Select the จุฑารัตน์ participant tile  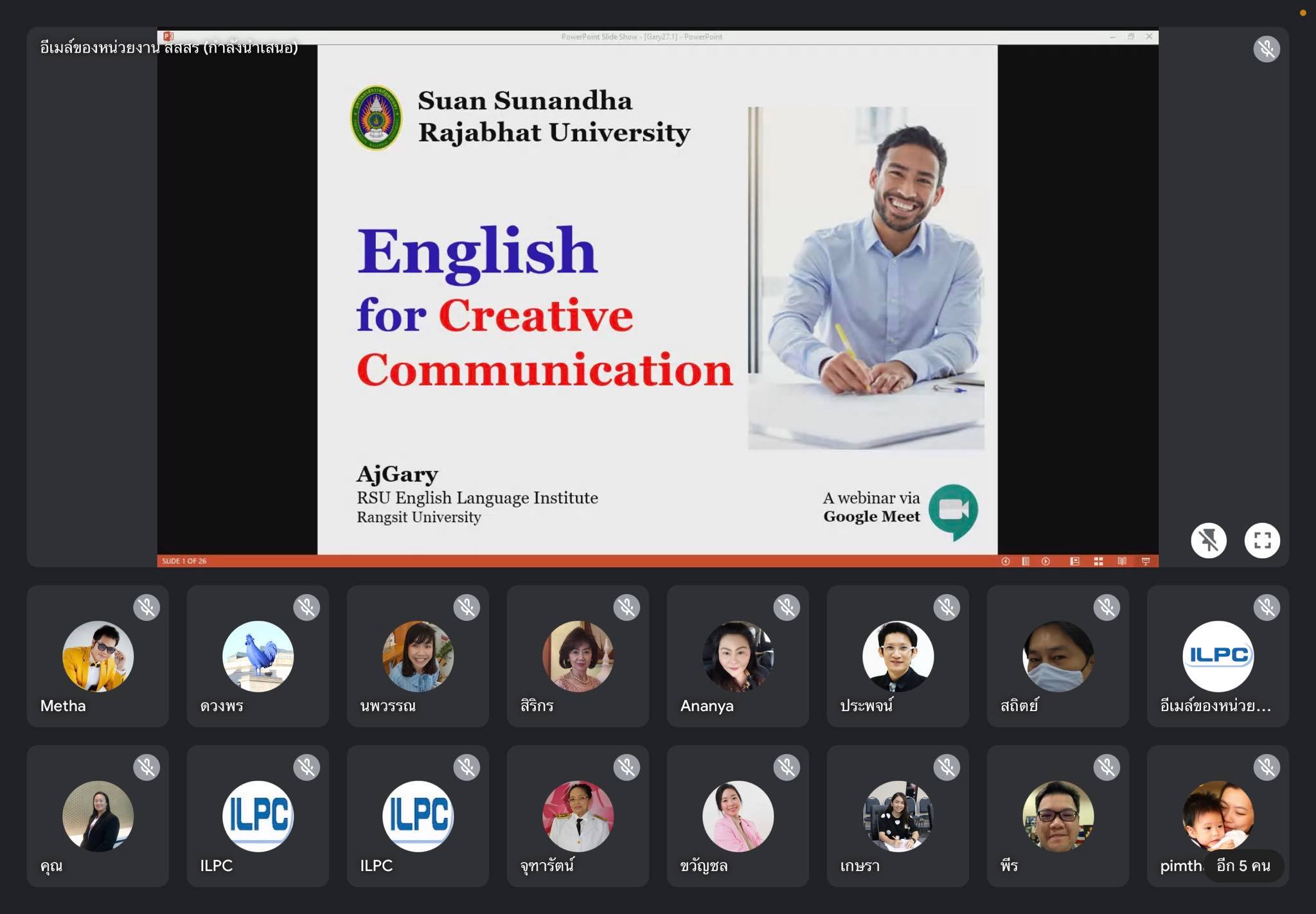(x=577, y=816)
